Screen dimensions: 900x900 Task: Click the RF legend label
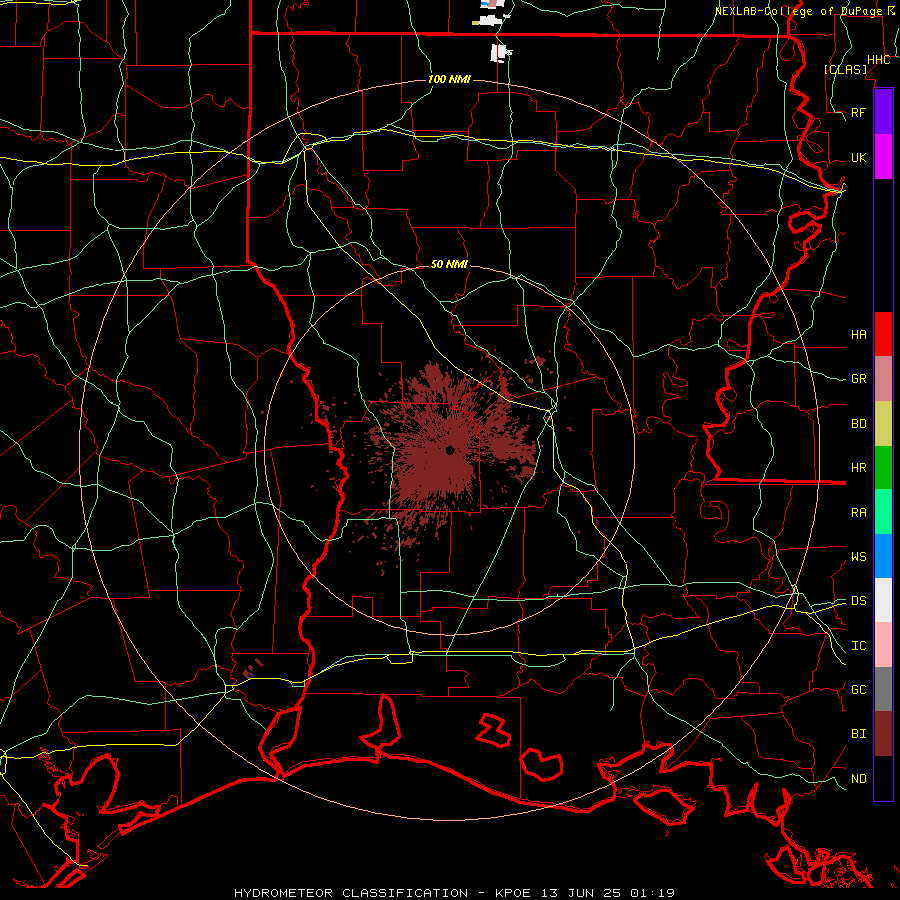[x=859, y=112]
